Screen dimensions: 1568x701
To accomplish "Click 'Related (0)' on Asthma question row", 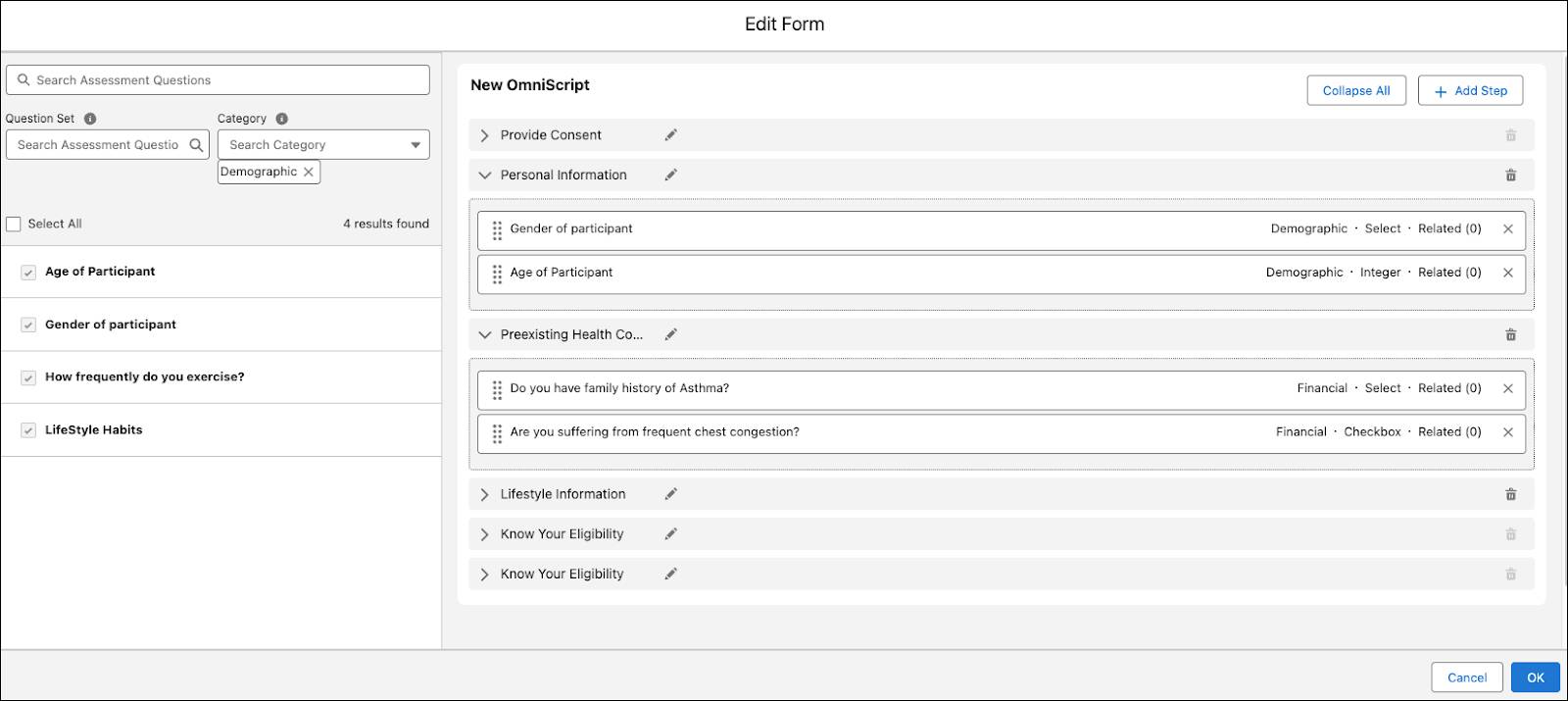I will (x=1449, y=388).
